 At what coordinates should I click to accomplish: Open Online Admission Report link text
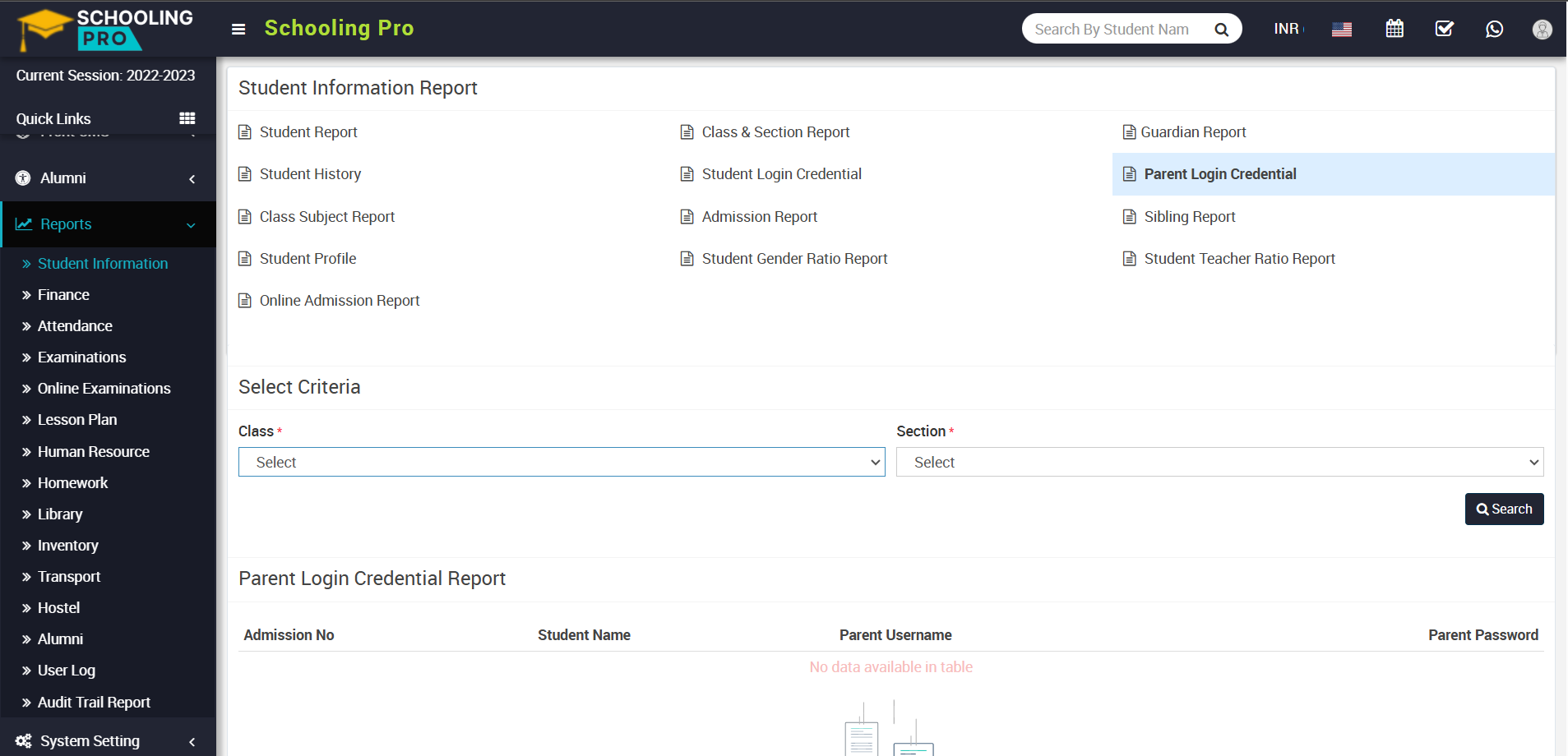coord(340,301)
